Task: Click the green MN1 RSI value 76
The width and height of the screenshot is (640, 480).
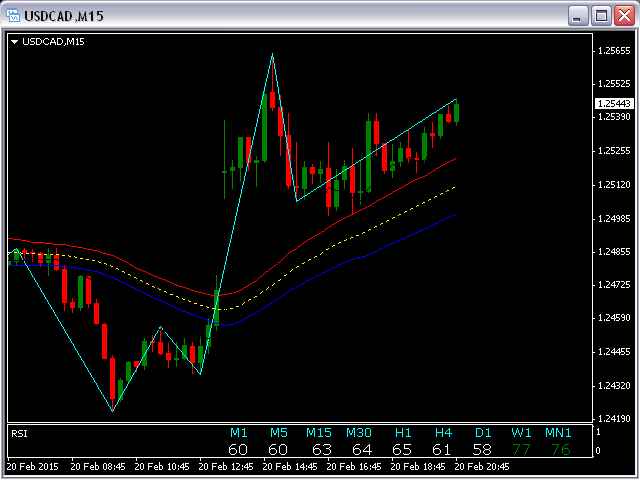Action: (x=561, y=450)
